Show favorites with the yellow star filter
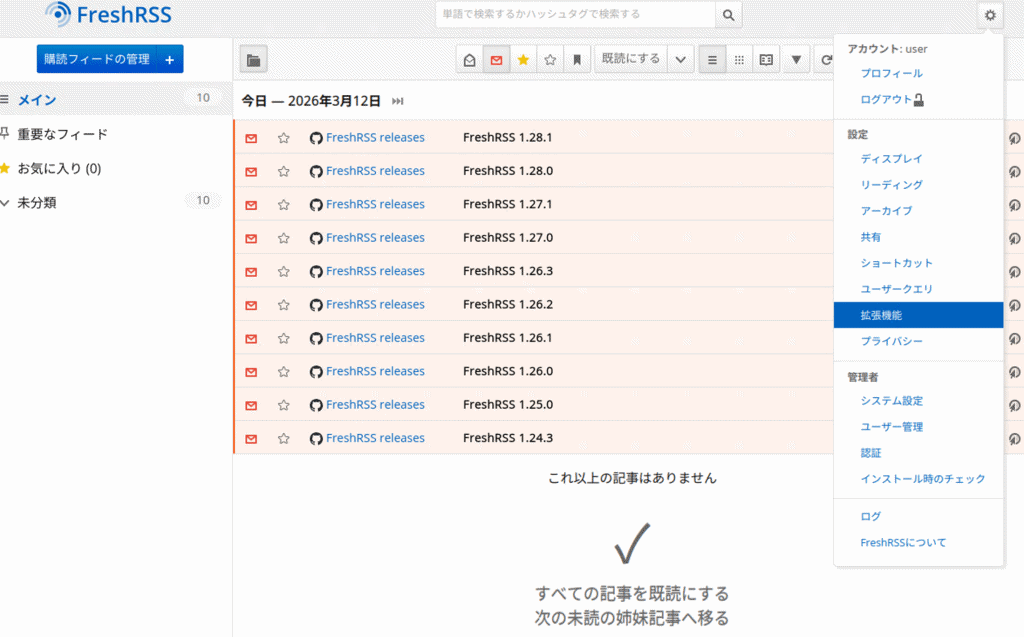Viewport: 1024px width, 637px height. [x=523, y=60]
